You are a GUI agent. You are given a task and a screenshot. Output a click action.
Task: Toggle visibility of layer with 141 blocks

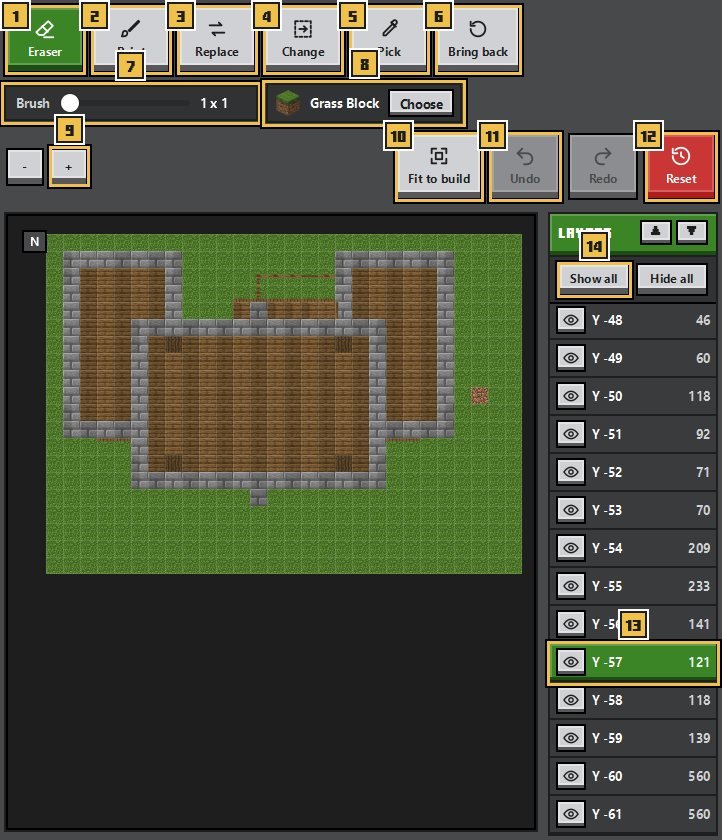571,625
